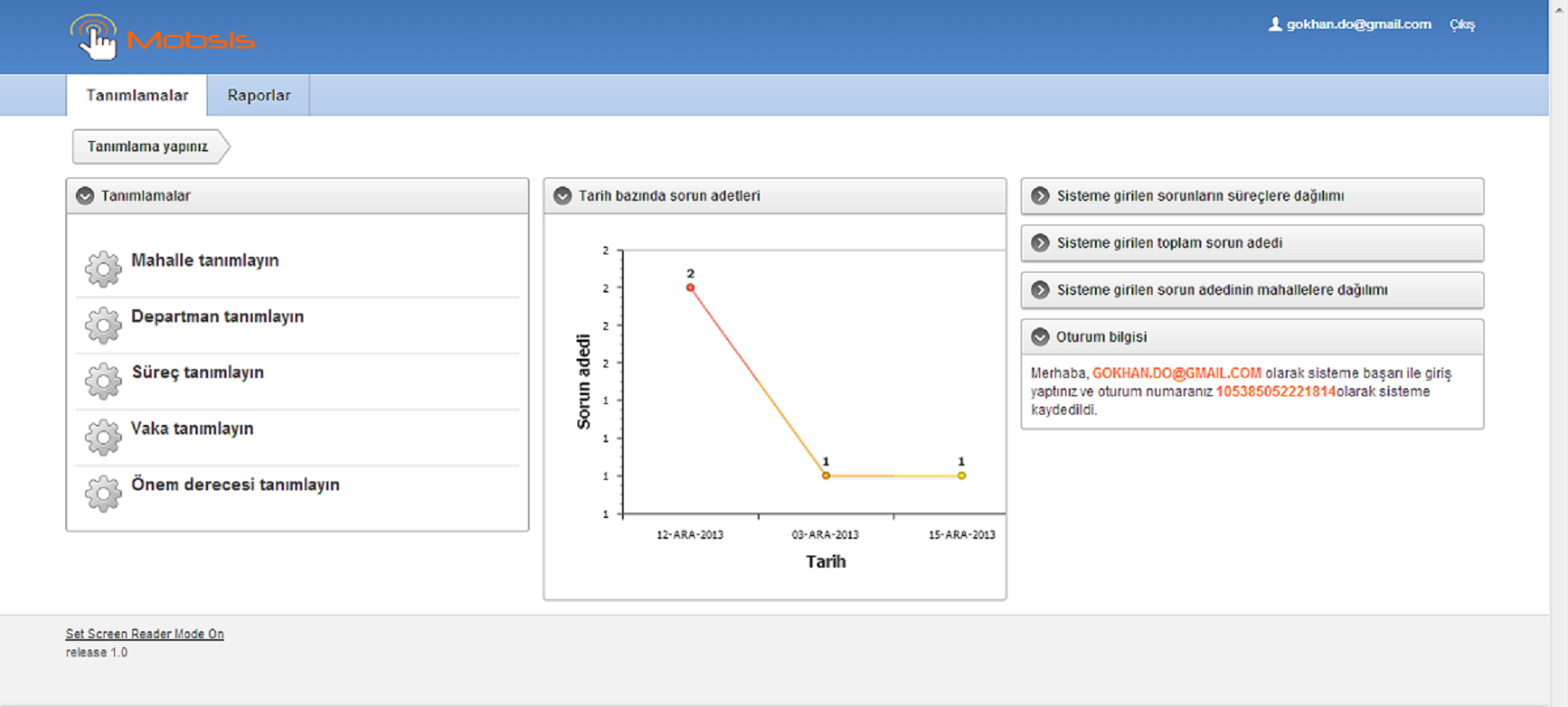Collapse Tarih bazında sorun adetleri panel
Image resolution: width=1568 pixels, height=707 pixels.
coord(563,196)
